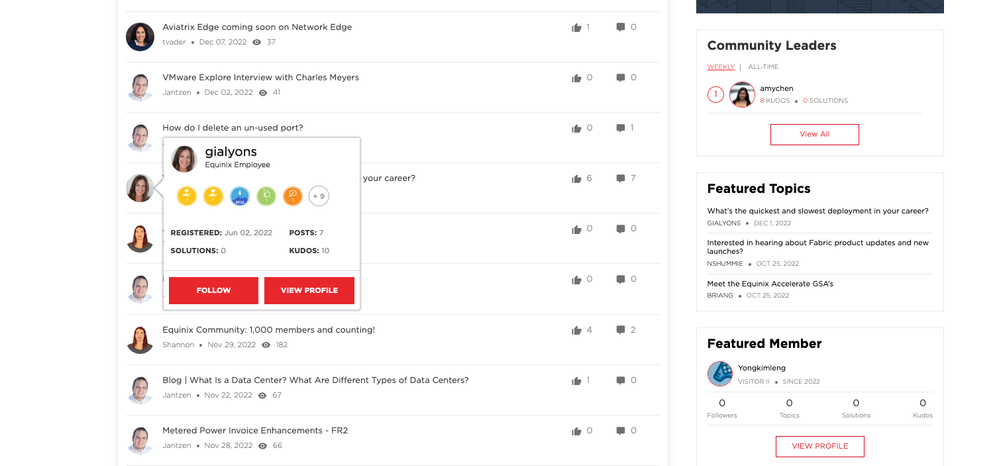The height and width of the screenshot is (466, 999).
Task: Switch Community Leaders to All-Time tab
Action: pos(764,67)
